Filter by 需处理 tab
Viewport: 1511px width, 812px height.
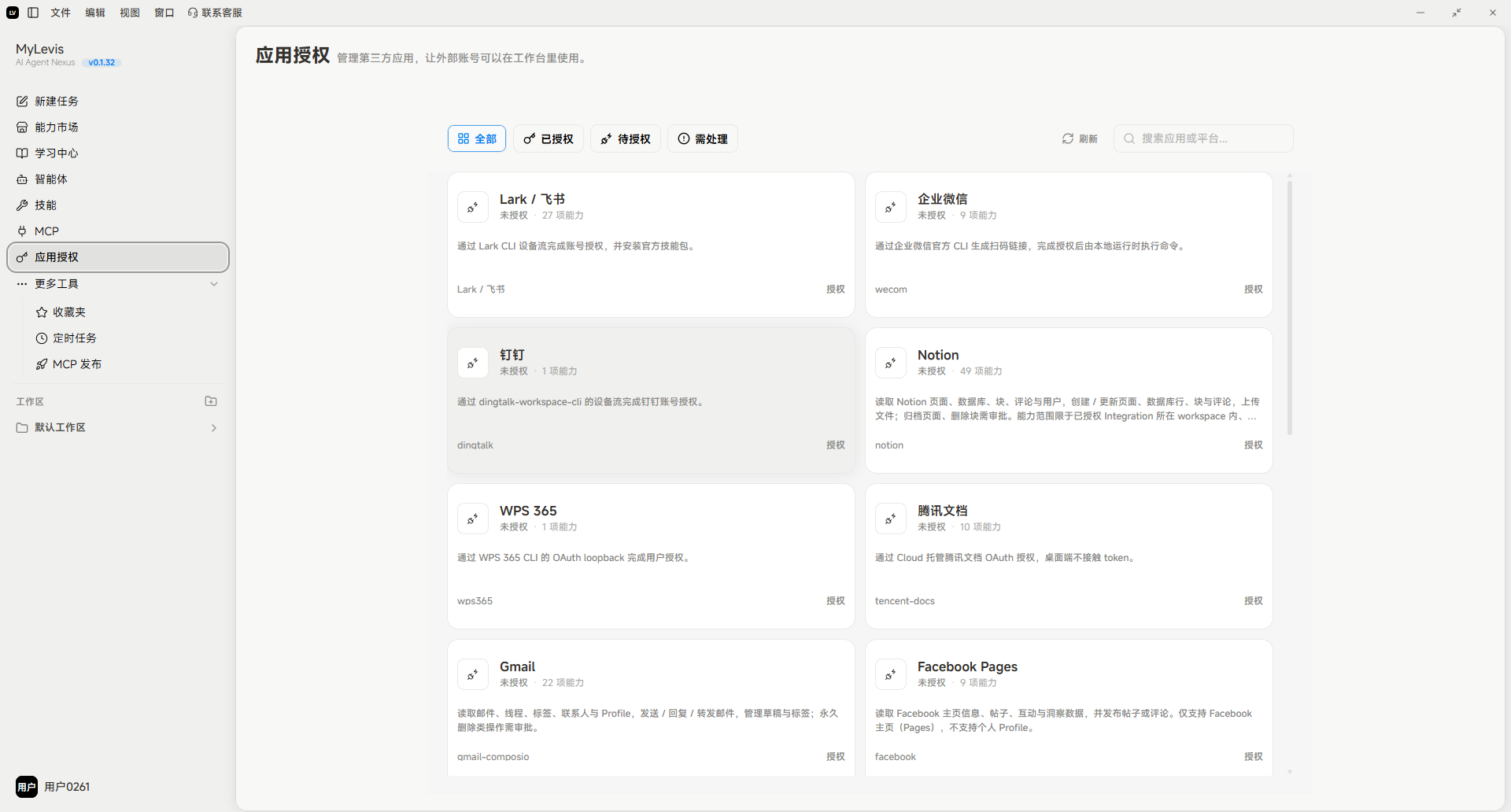(703, 138)
